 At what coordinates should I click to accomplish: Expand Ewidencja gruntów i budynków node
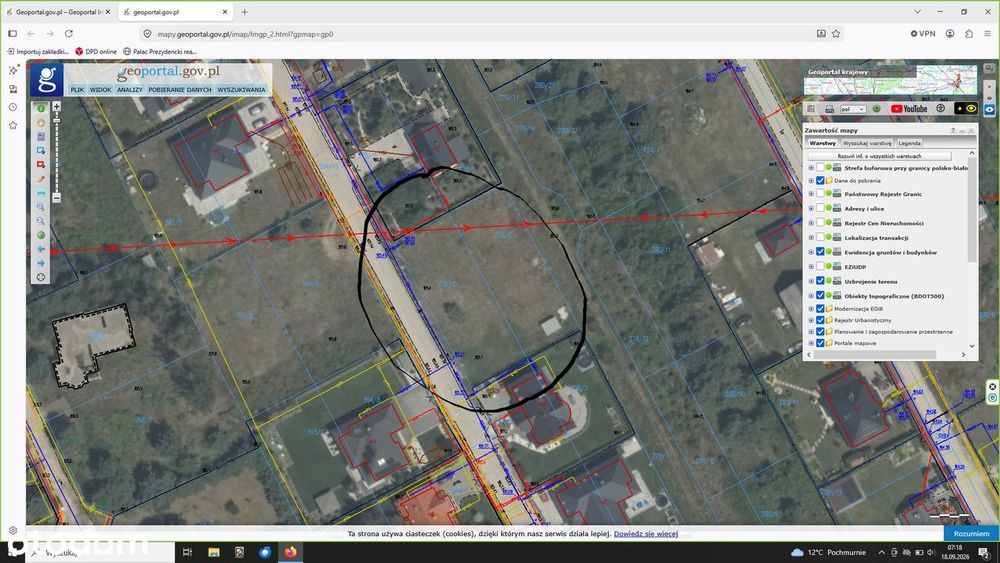click(811, 252)
